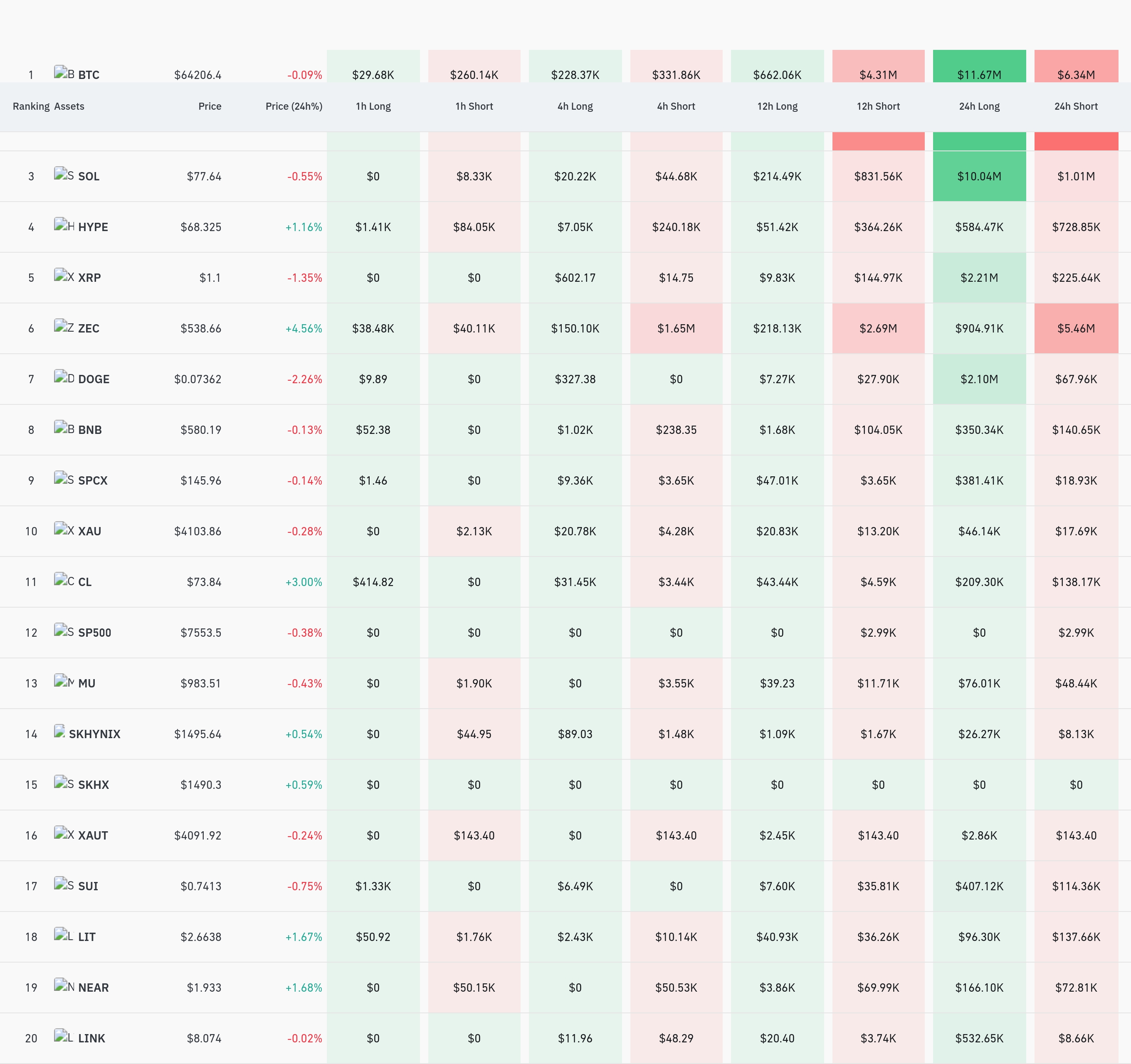Click the HYPE token icon
Viewport: 1131px width, 1064px height.
(64, 225)
